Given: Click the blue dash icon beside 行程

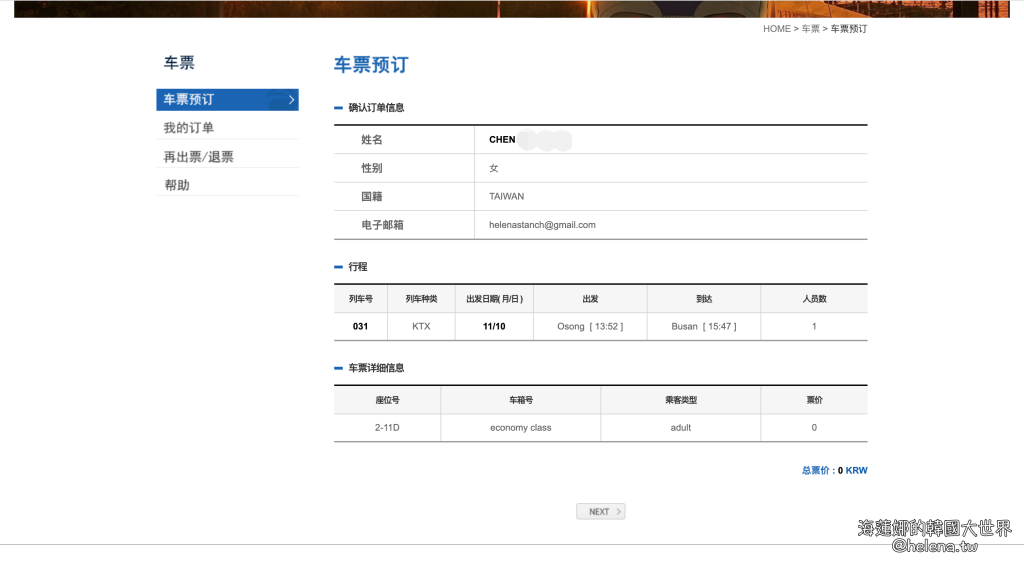Looking at the screenshot, I should point(338,267).
